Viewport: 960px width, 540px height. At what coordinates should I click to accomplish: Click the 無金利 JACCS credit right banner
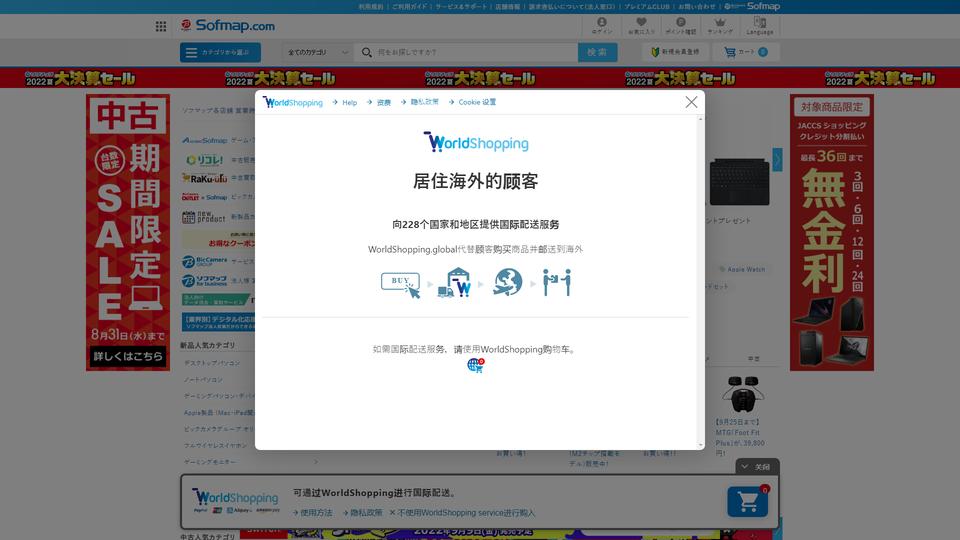coord(831,232)
